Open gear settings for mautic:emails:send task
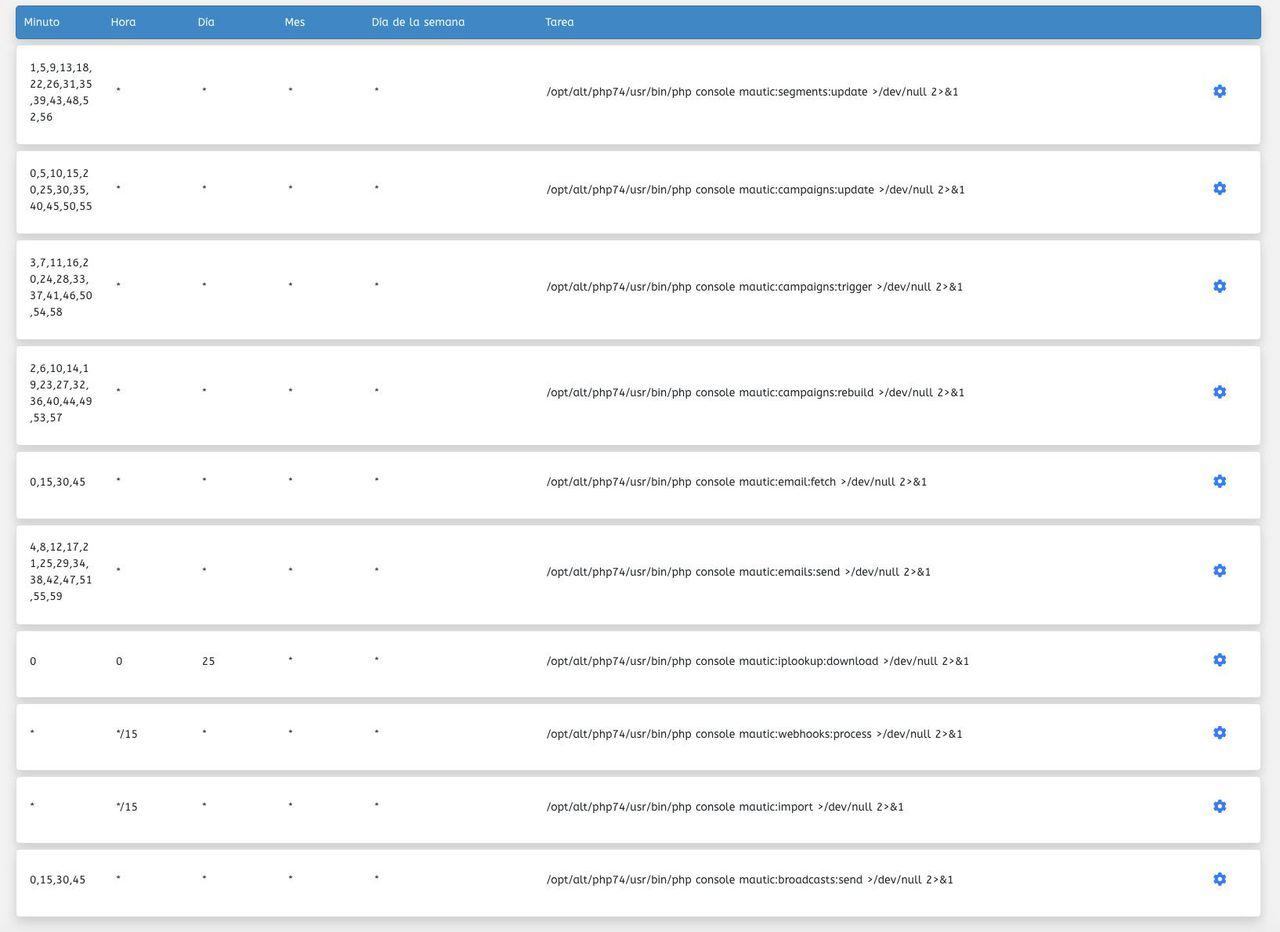Viewport: 1280px width, 932px height. point(1219,570)
